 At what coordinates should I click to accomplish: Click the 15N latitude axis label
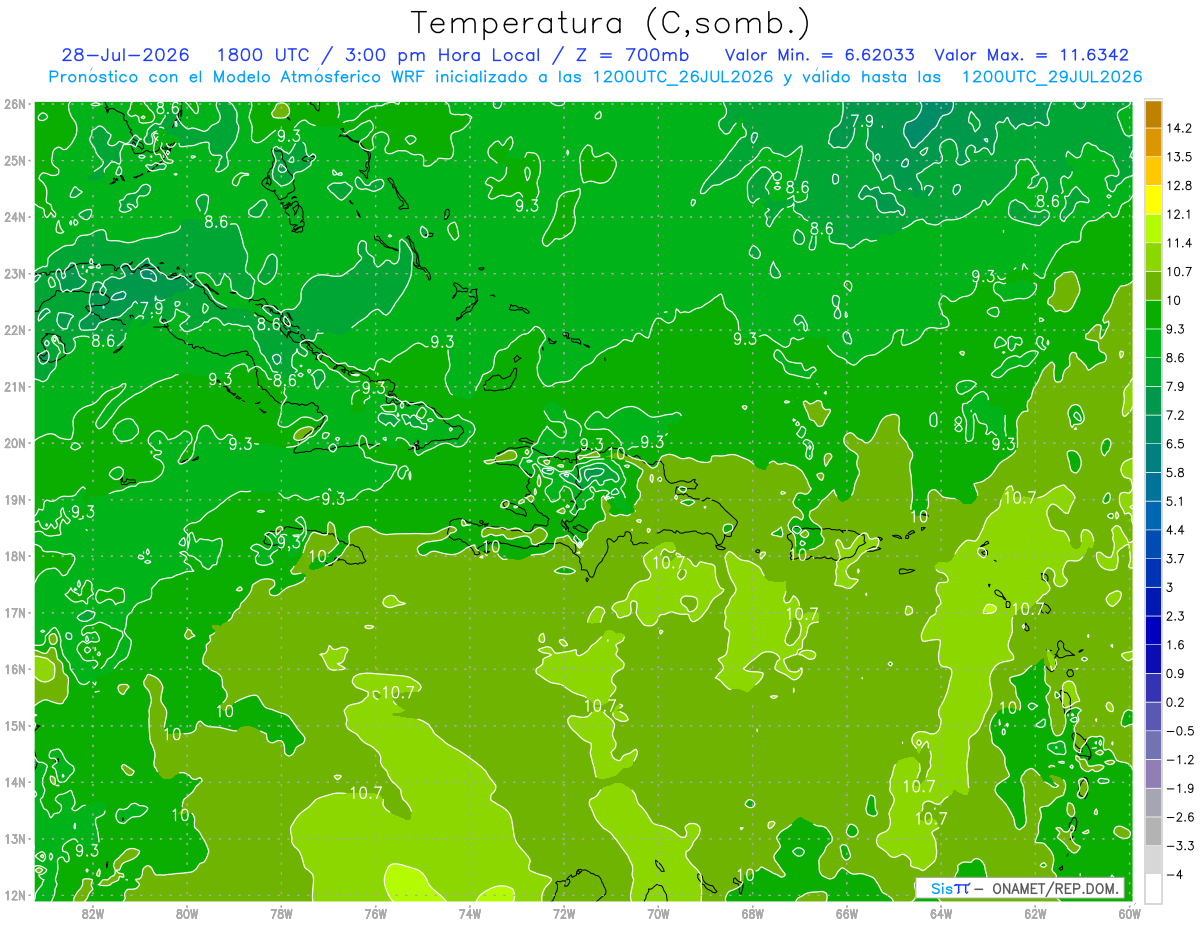[14, 725]
